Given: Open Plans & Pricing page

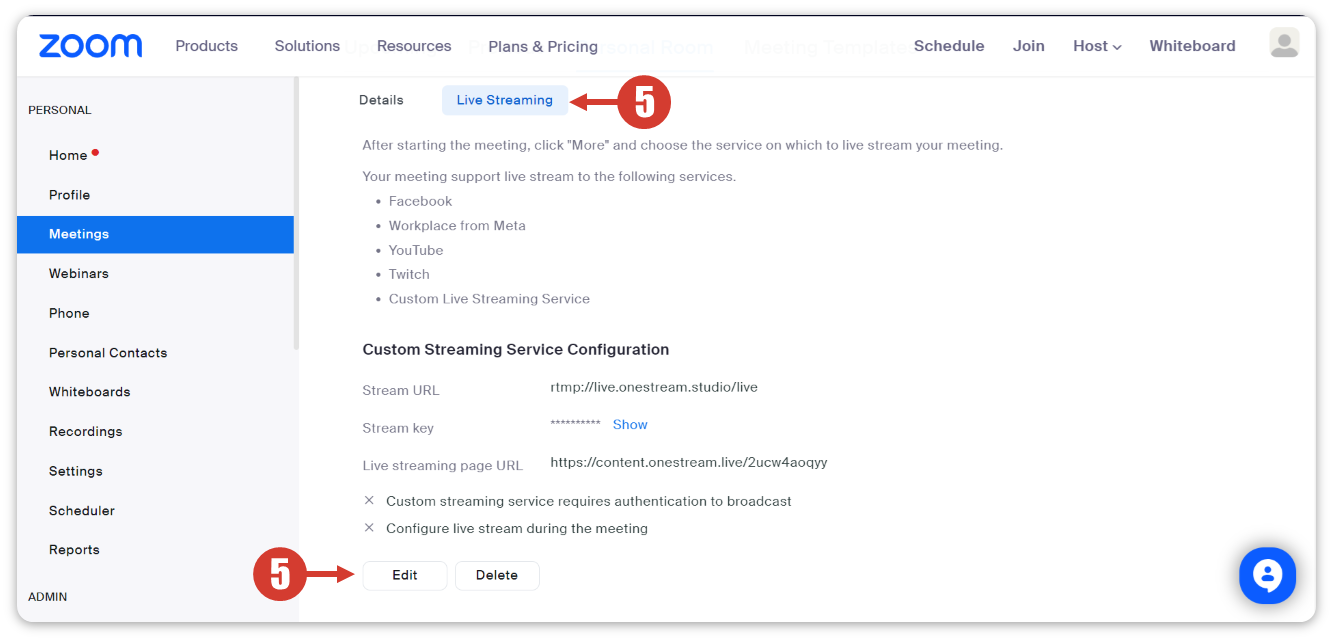Looking at the screenshot, I should point(543,47).
